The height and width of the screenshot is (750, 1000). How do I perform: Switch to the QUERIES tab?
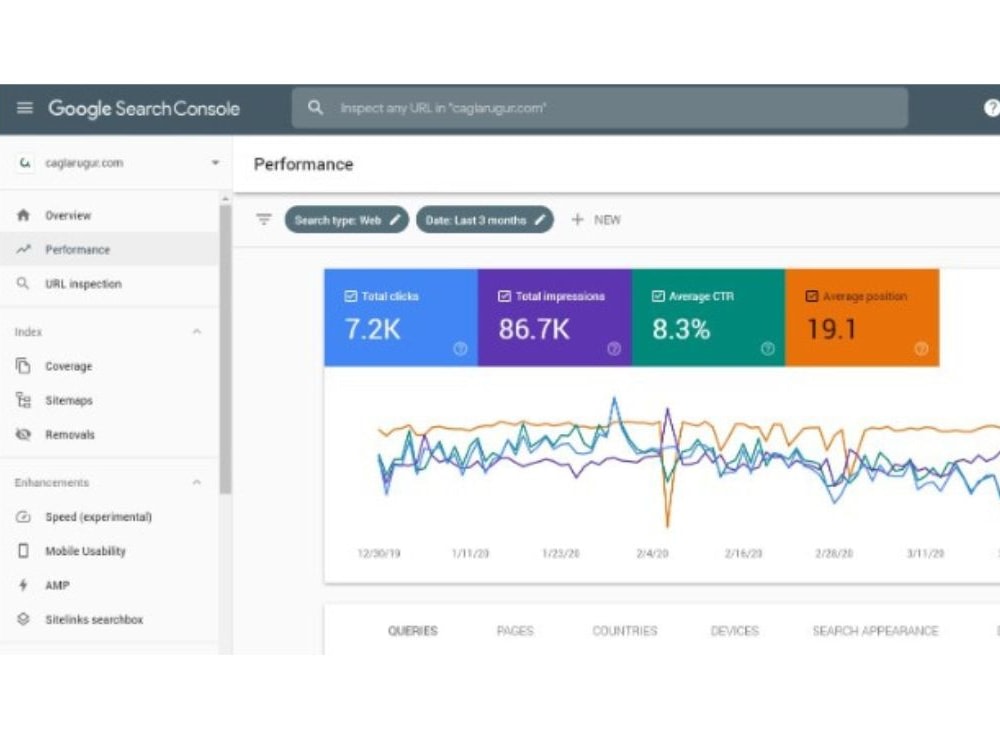[x=413, y=631]
